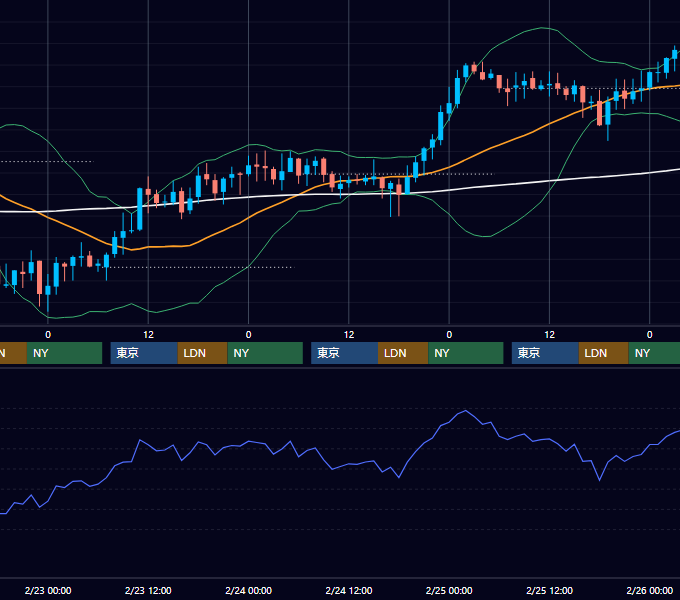Click the 2/23 12:00 date label

click(148, 590)
